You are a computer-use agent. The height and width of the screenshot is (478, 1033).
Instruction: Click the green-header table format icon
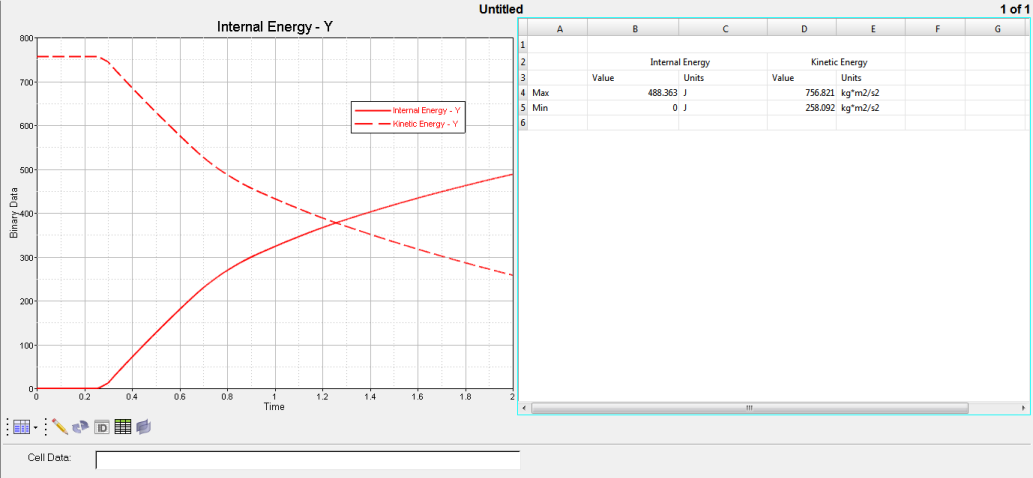click(123, 427)
